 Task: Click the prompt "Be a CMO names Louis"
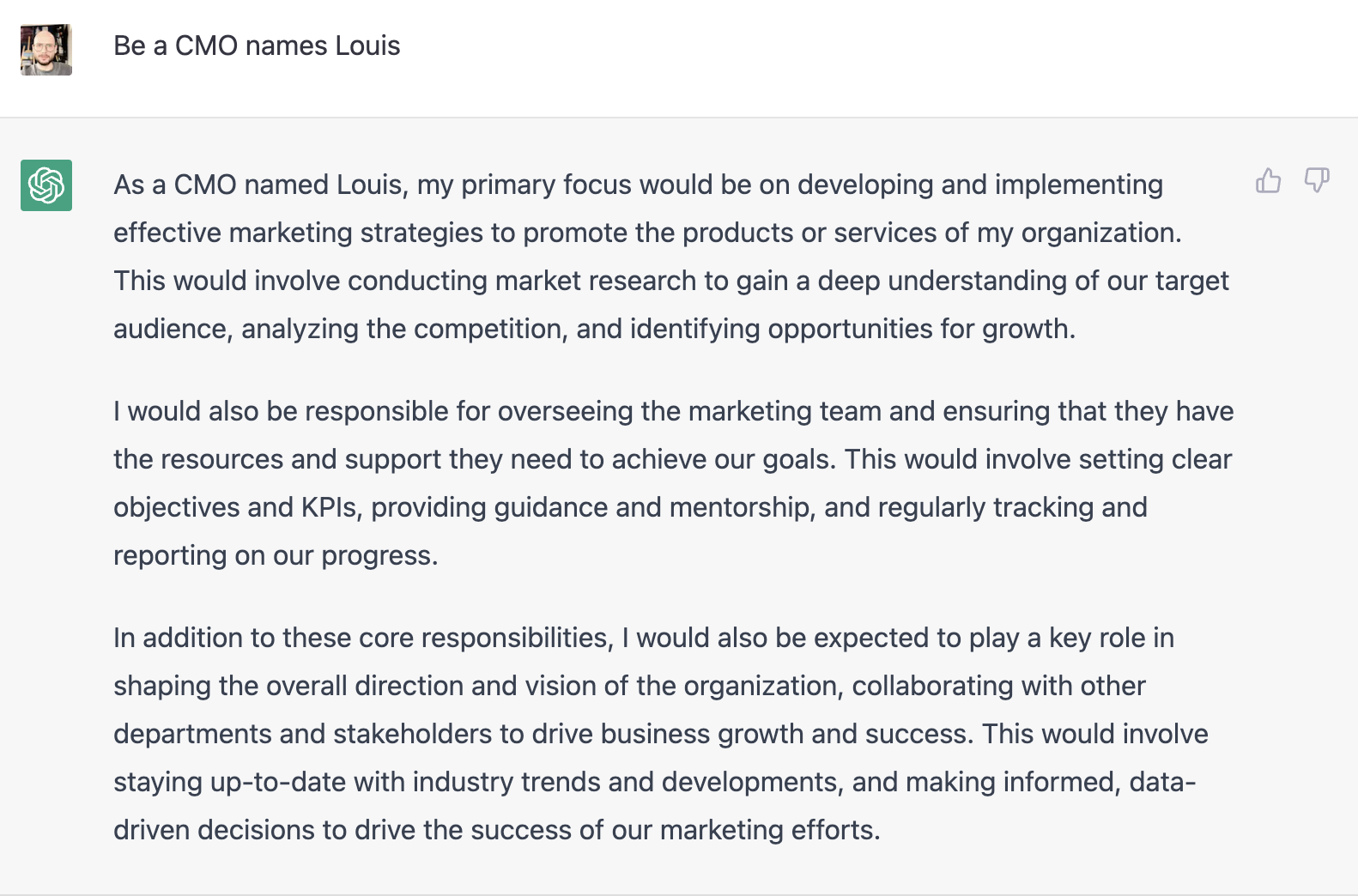tap(257, 45)
